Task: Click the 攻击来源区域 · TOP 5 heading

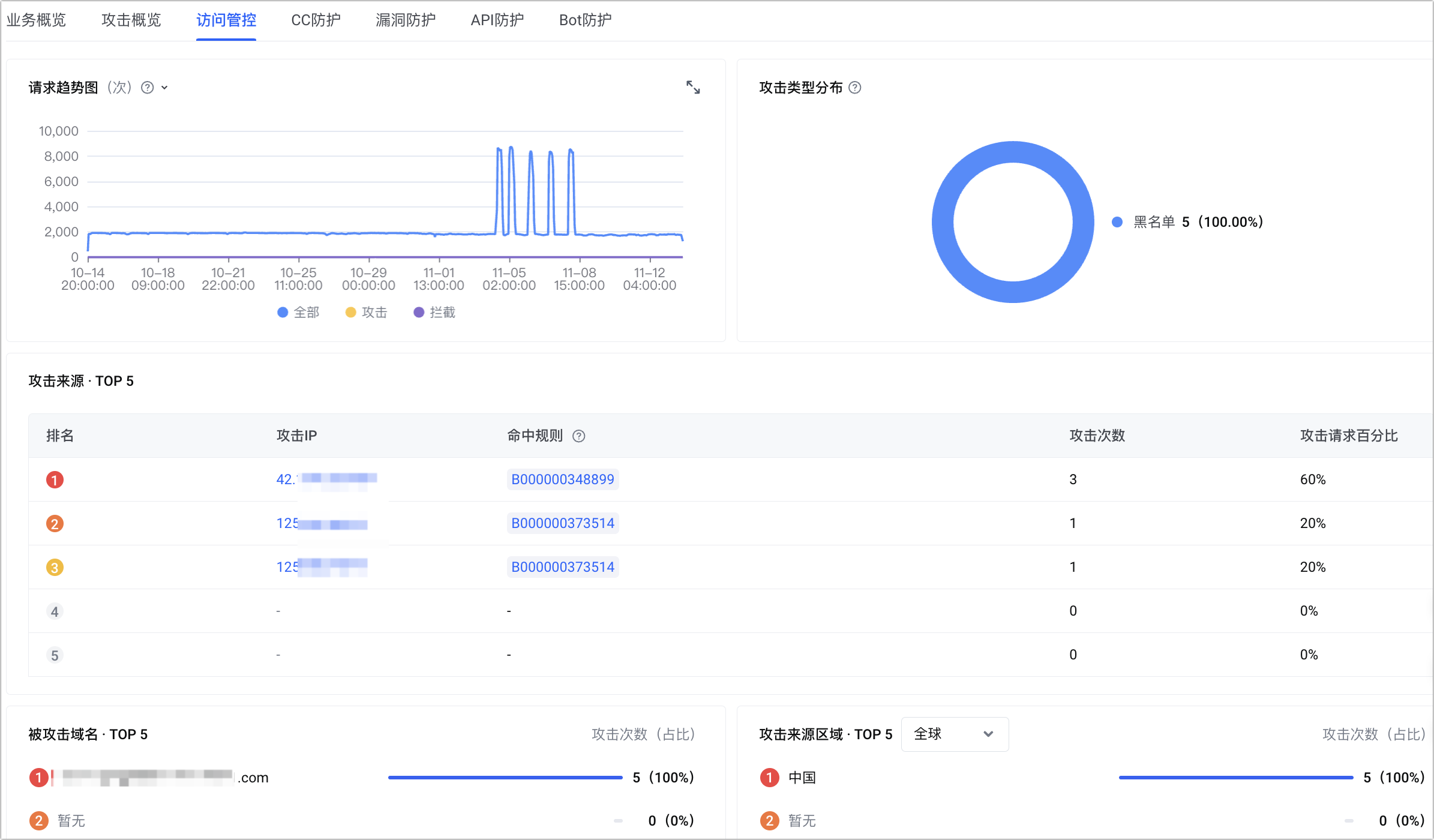Action: click(826, 734)
